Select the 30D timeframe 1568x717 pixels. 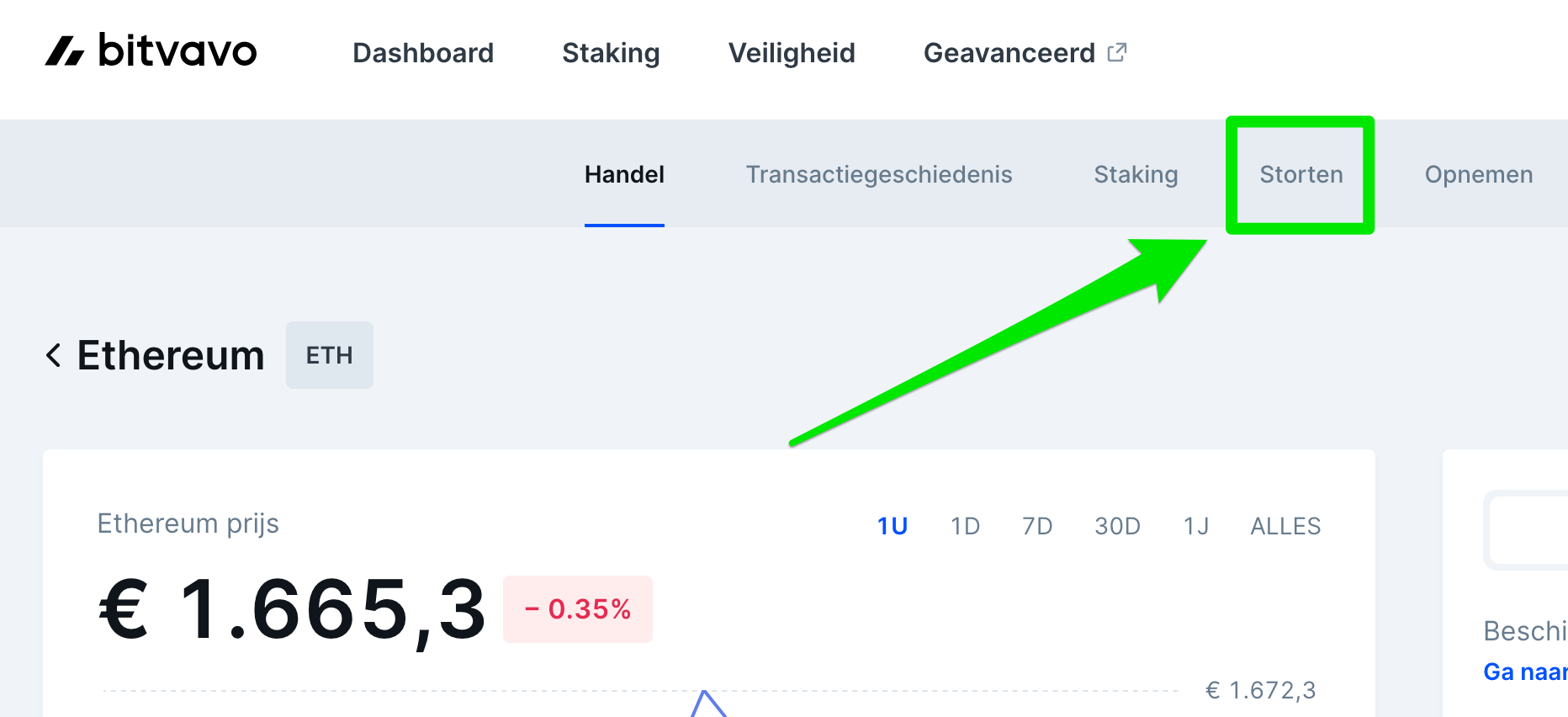1117,525
